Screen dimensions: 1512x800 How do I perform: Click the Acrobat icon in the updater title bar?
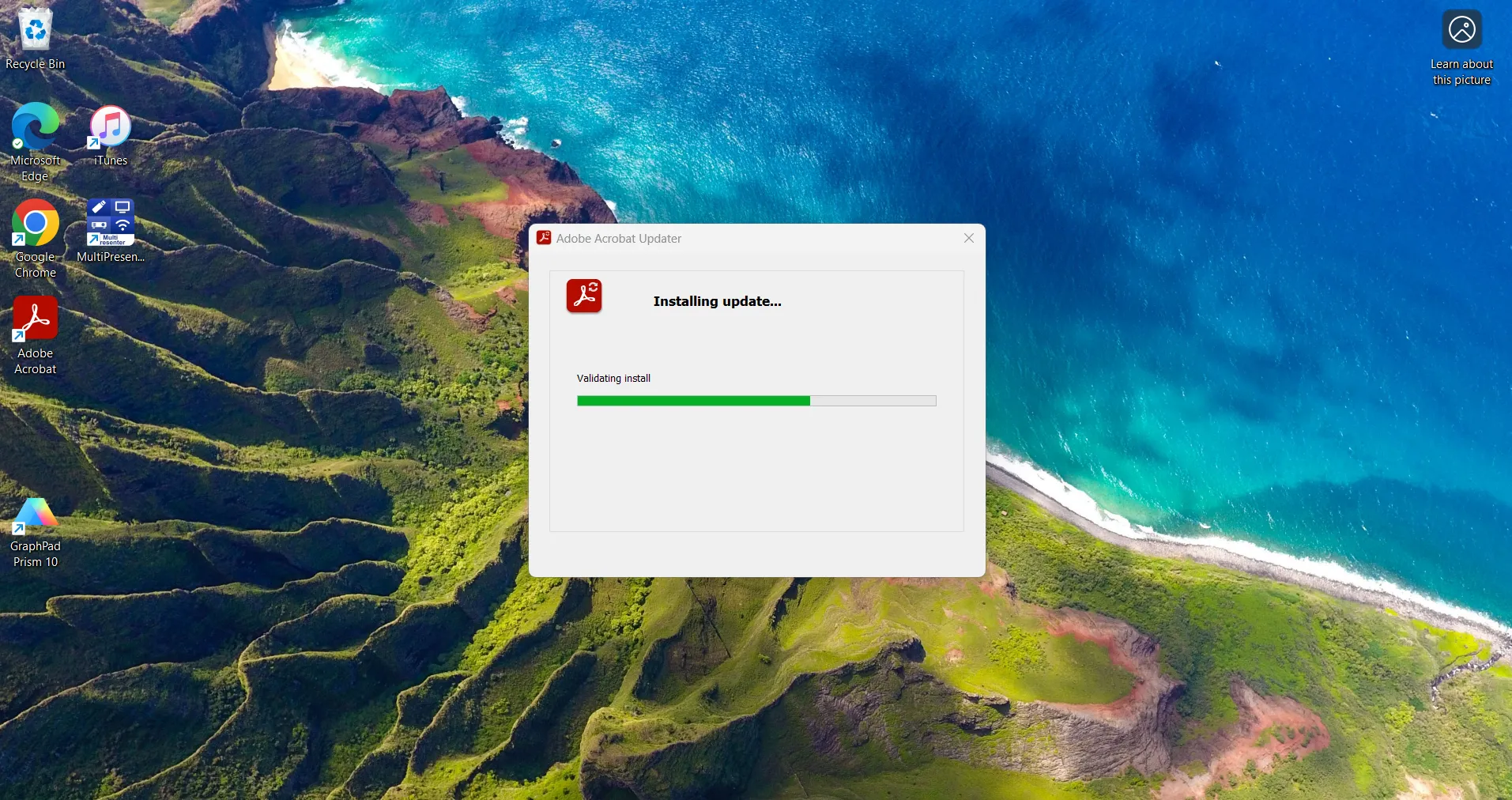[x=544, y=237]
